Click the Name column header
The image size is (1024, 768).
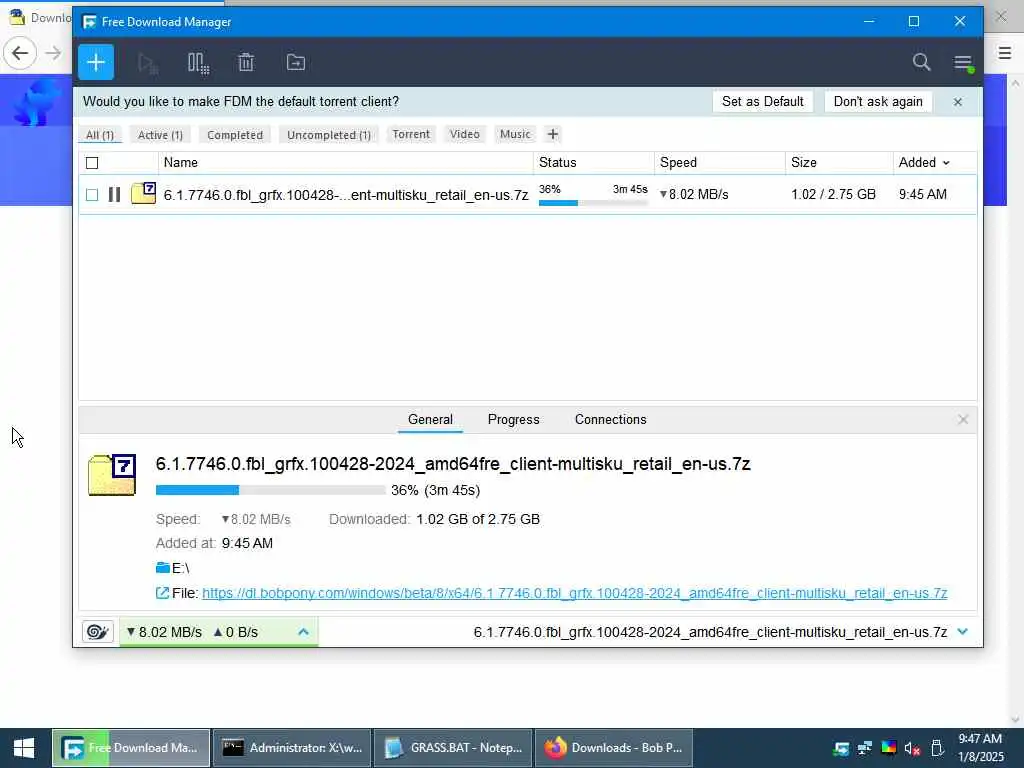[x=345, y=163]
